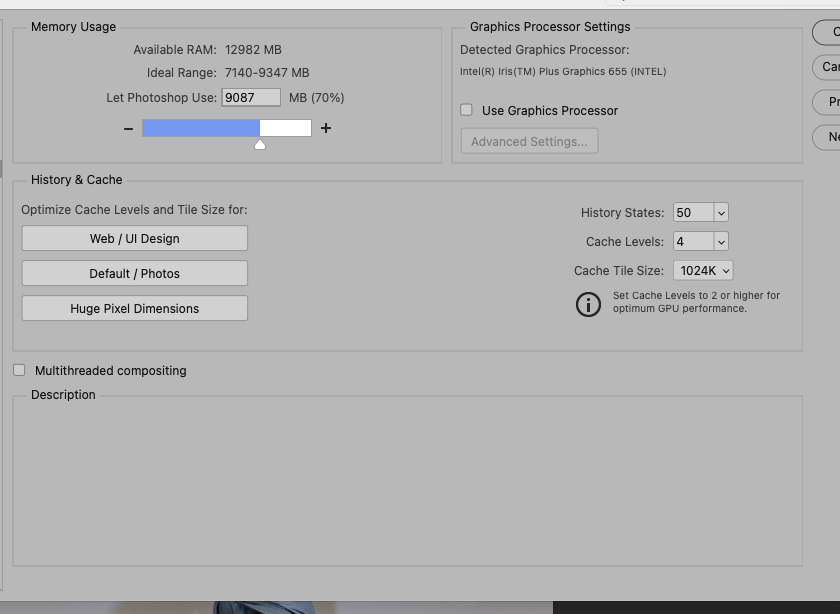Click the partially visible document thumbnail below dialog
The image size is (840, 614).
[270, 607]
